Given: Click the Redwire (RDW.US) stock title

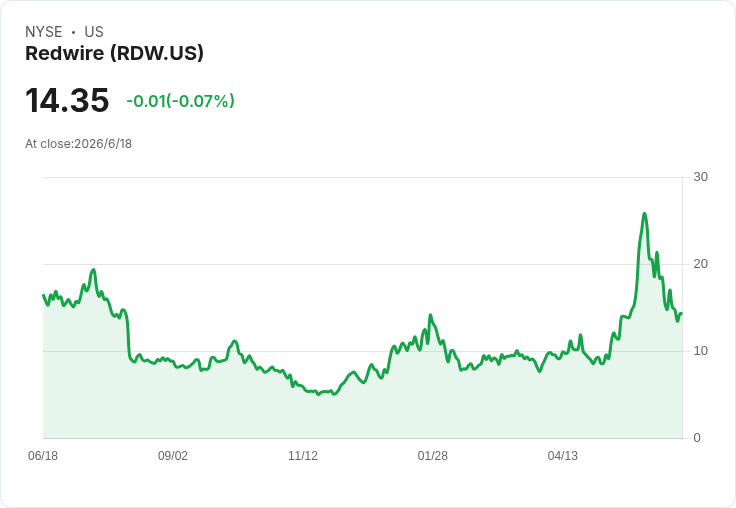Looking at the screenshot, I should [115, 53].
